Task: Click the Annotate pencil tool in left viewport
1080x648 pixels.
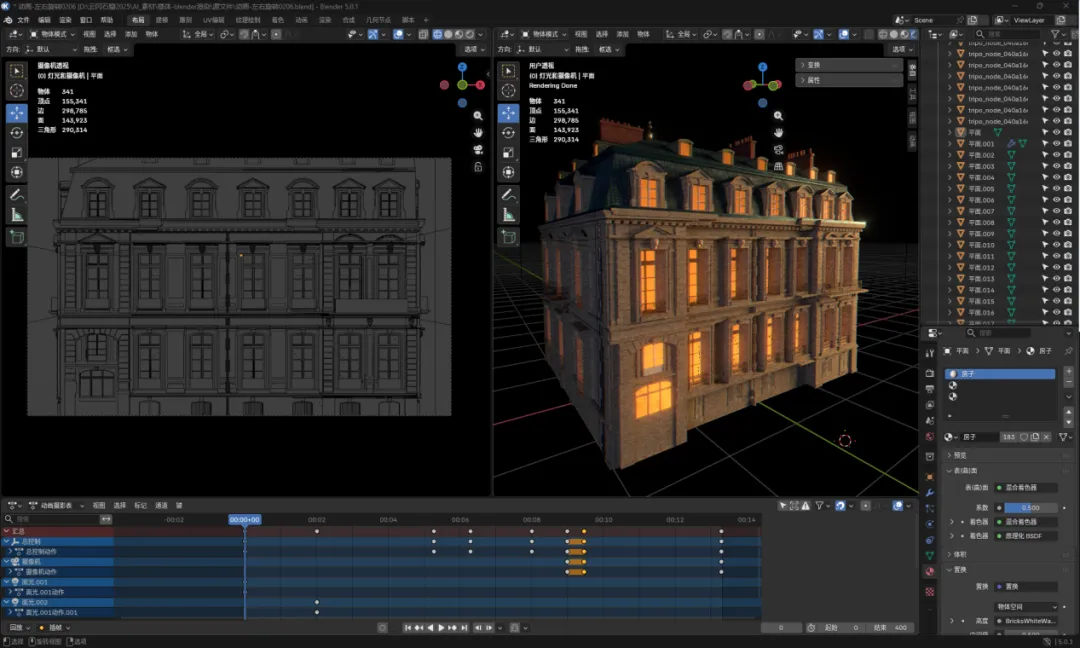Action: 17,195
